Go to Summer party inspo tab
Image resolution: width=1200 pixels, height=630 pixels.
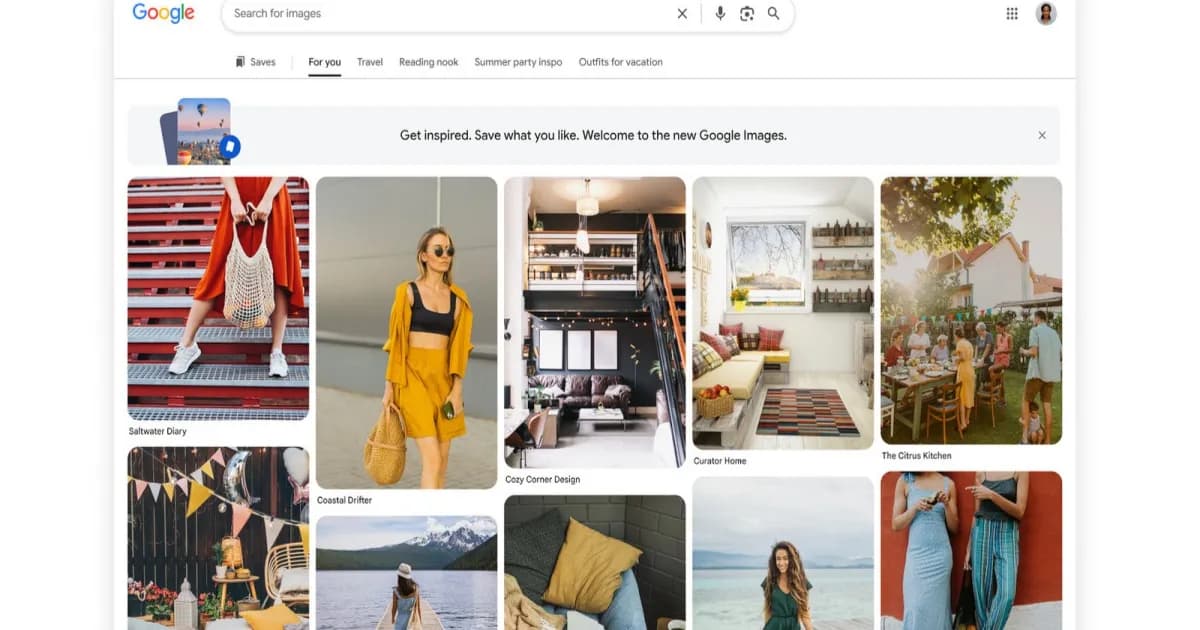pyautogui.click(x=518, y=62)
